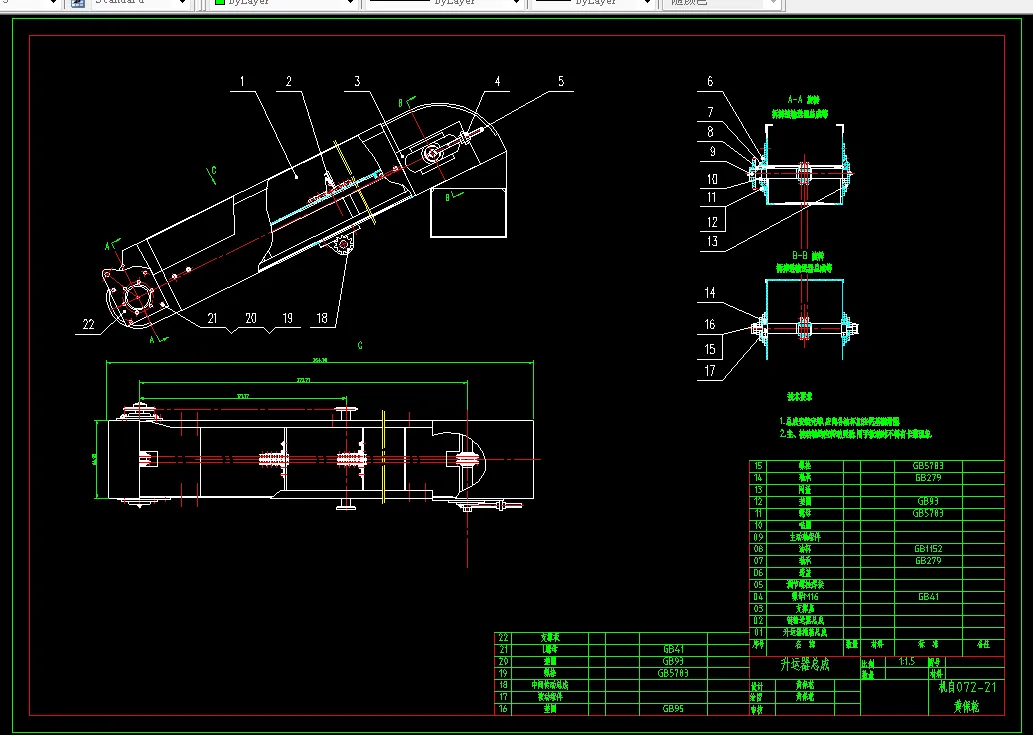1033x735 pixels.
Task: Click GB5783 in parts list row 15
Action: (928, 466)
